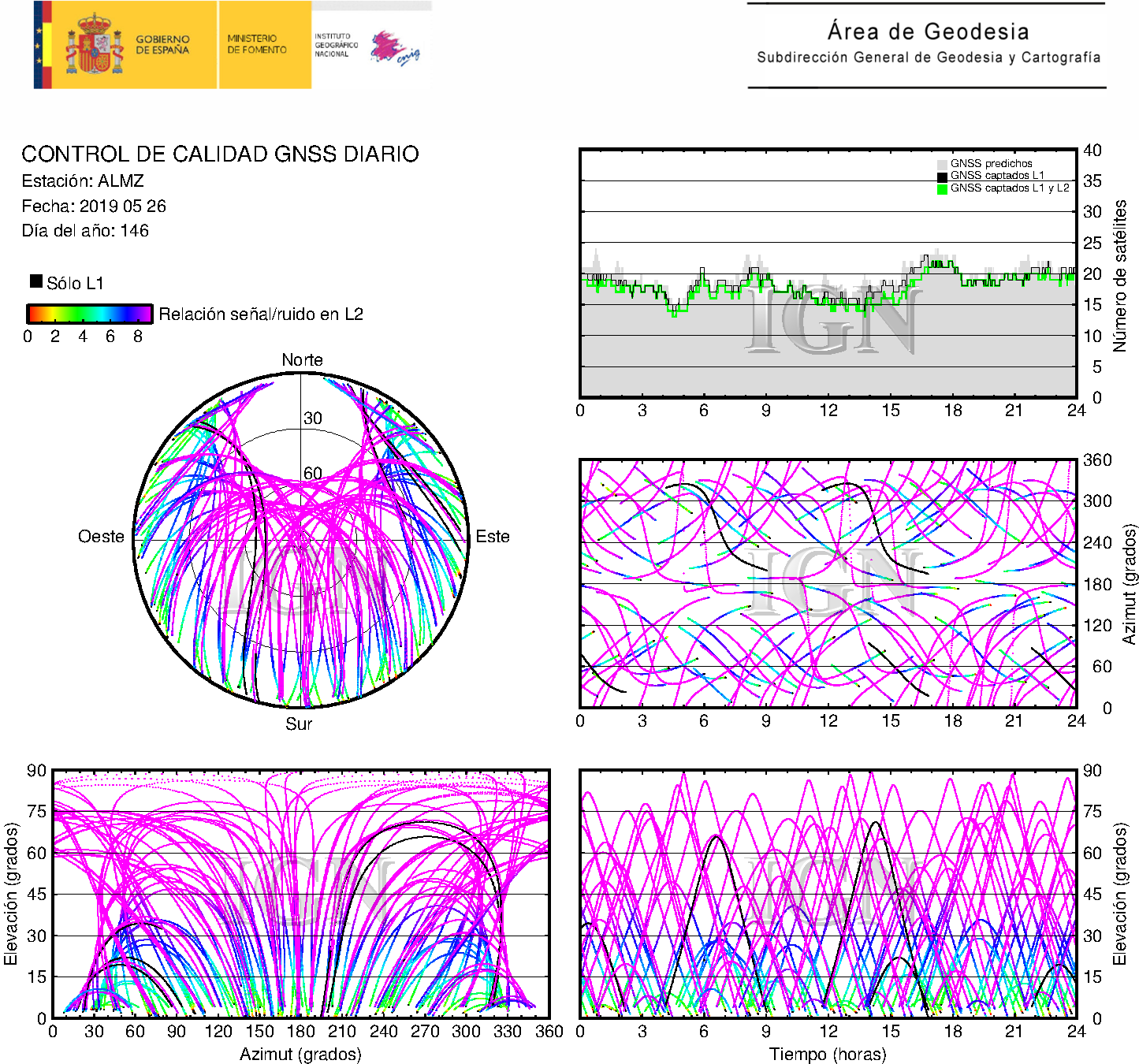Click the elevation versus time chart
The image size is (1139, 1064).
(828, 894)
